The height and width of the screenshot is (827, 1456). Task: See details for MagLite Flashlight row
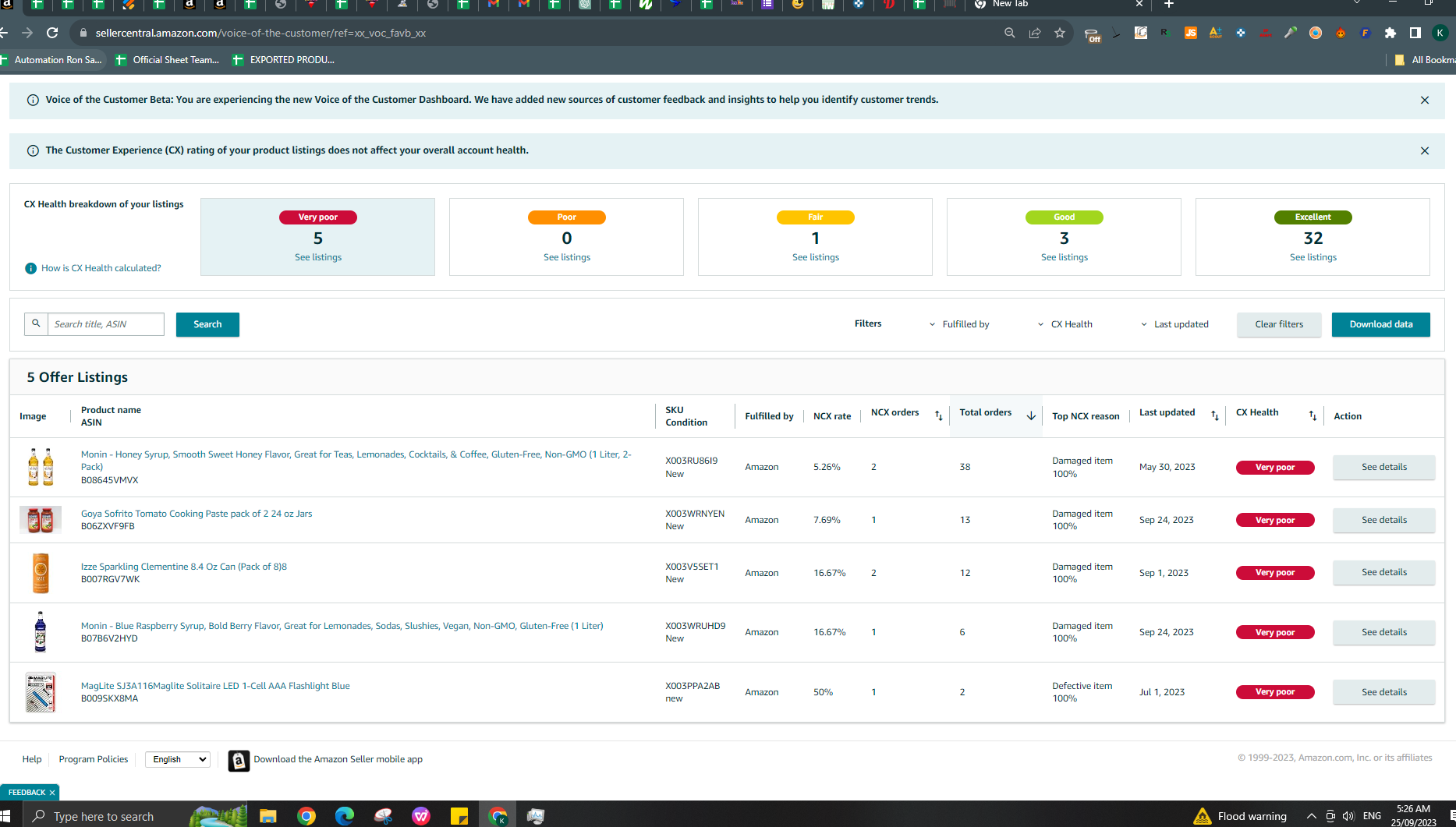pyautogui.click(x=1384, y=692)
